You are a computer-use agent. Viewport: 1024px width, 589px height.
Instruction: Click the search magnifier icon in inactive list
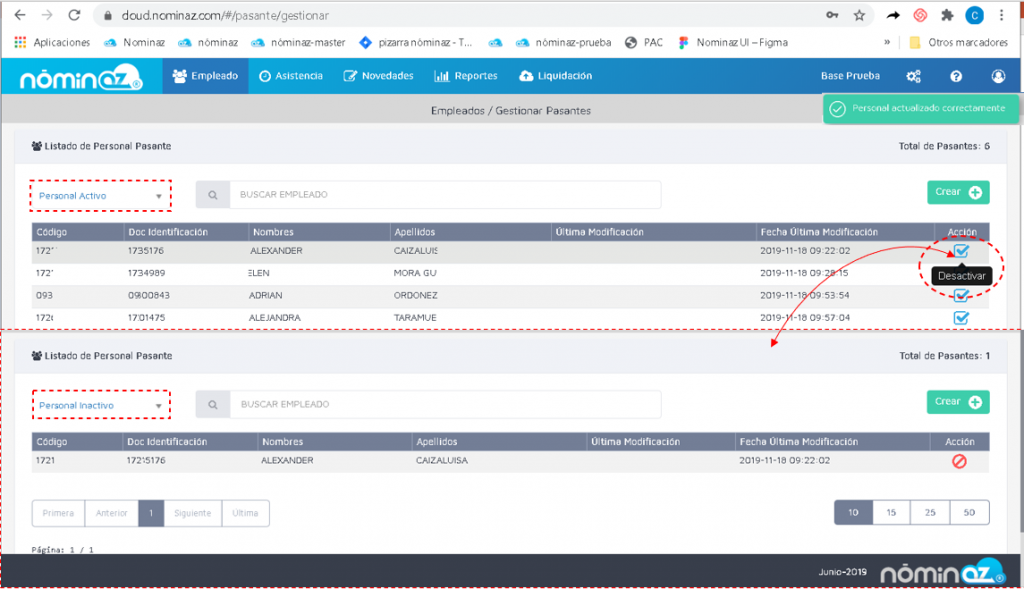tap(213, 404)
